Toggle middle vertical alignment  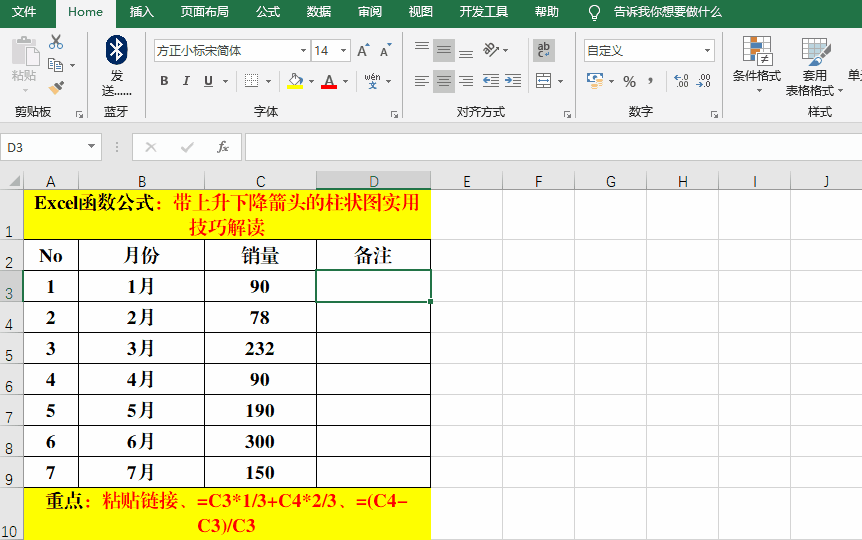[x=444, y=51]
